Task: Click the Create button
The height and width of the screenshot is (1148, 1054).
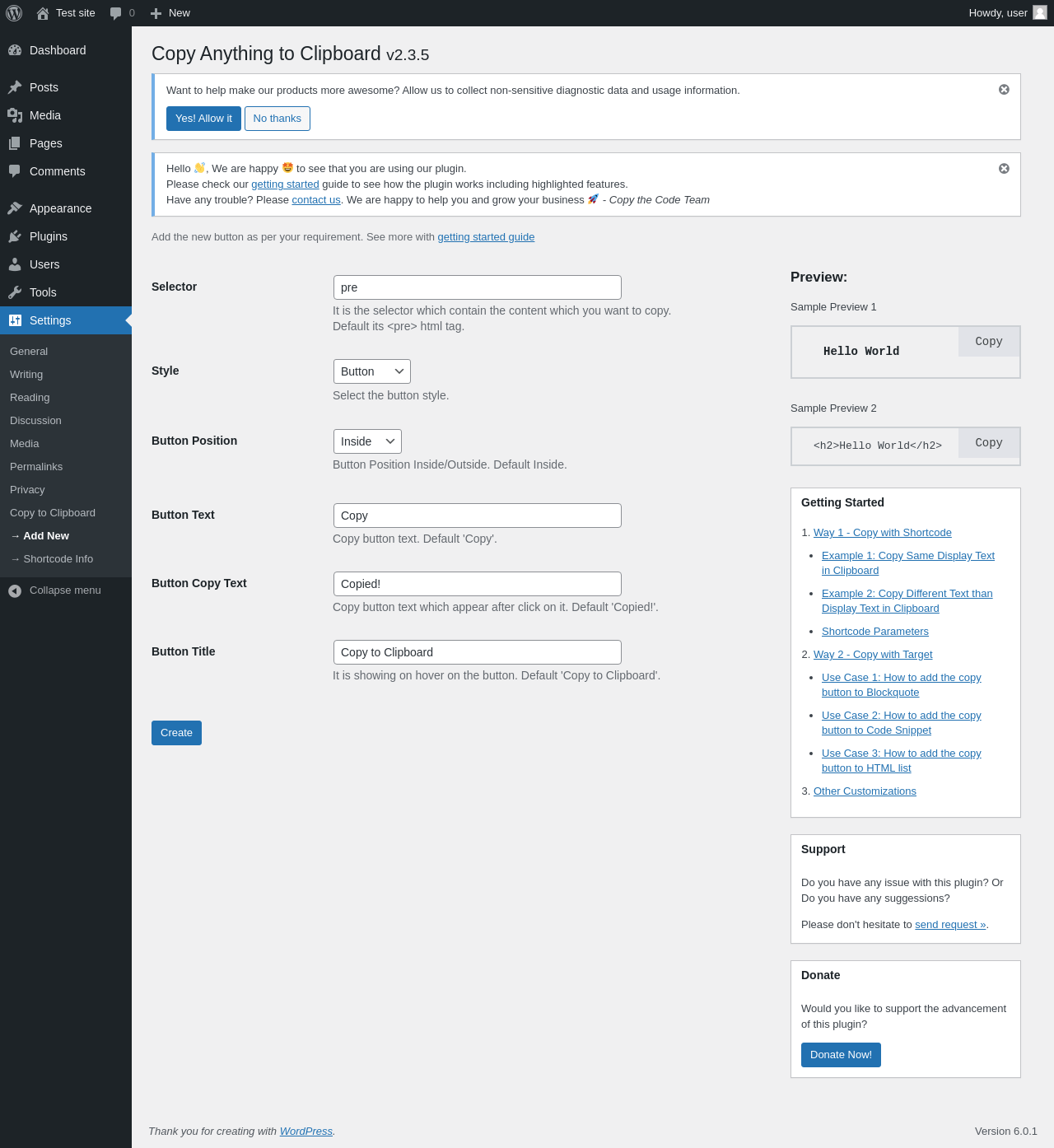Action: pos(176,733)
